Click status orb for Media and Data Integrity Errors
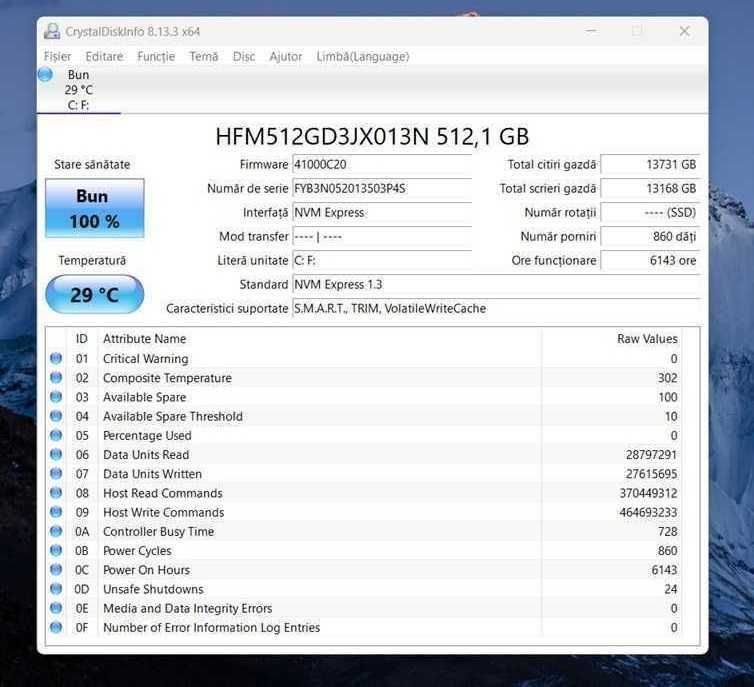This screenshot has width=754, height=687. 56,608
